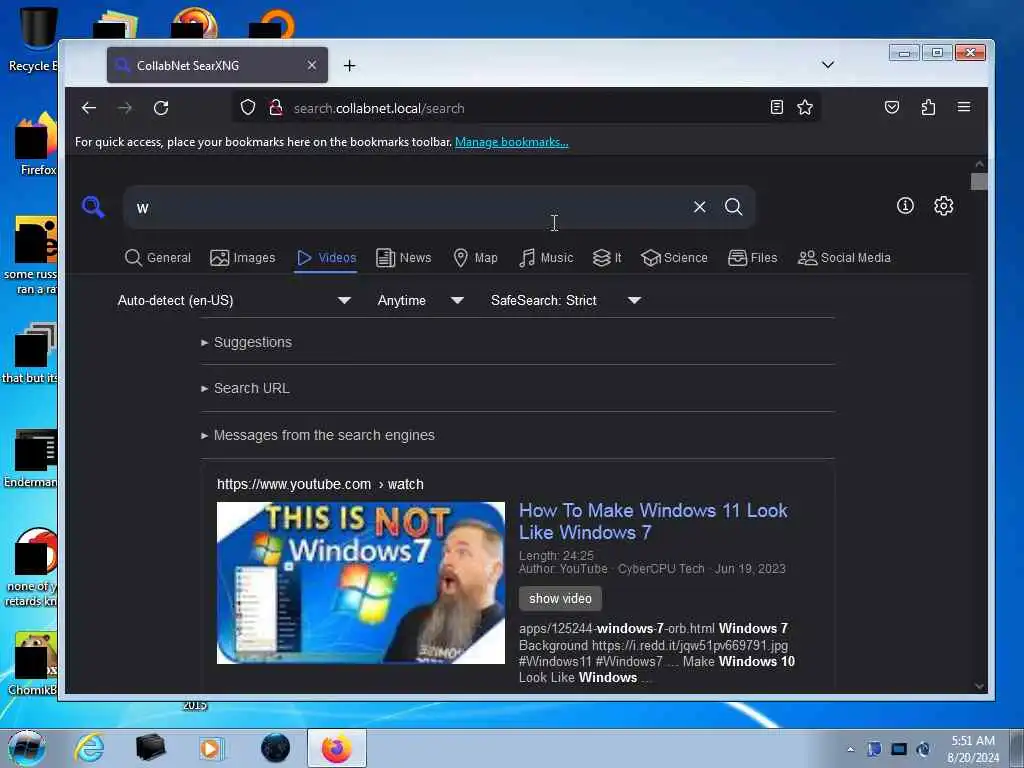
Task: Open the Extensions puzzle icon
Action: tap(928, 107)
